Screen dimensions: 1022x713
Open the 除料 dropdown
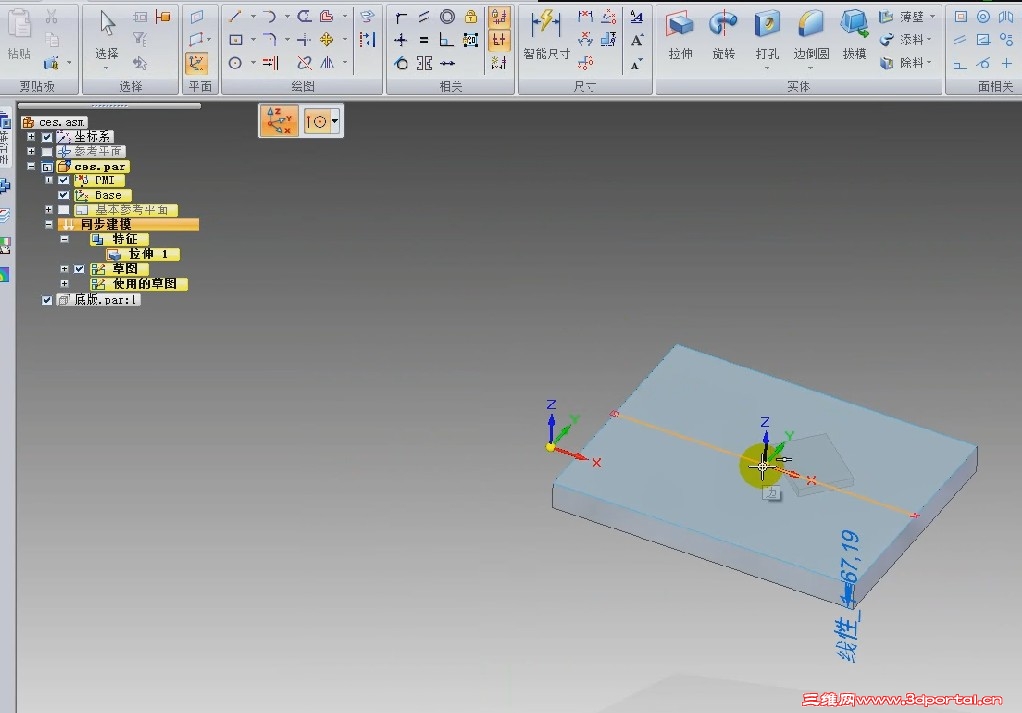click(929, 63)
